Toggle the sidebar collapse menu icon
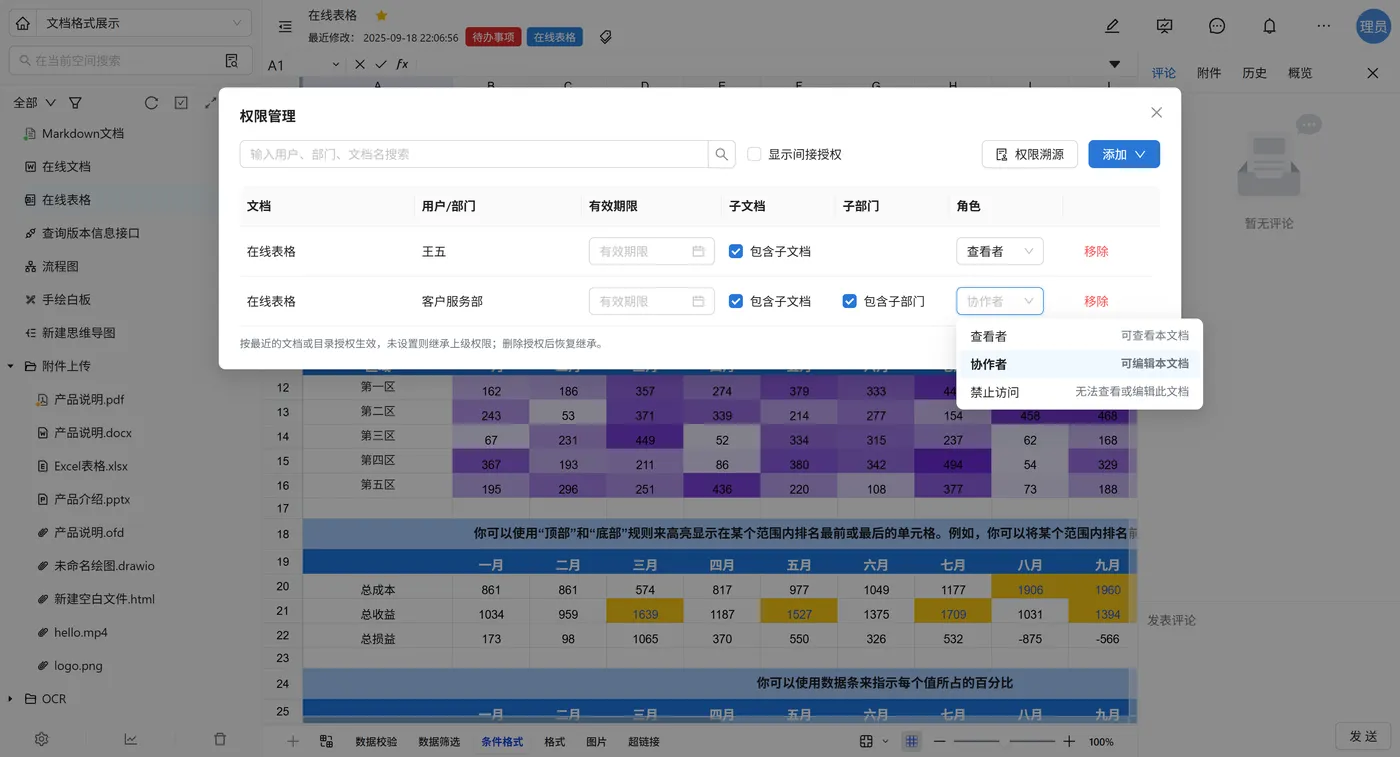This screenshot has height=757, width=1400. (x=285, y=27)
